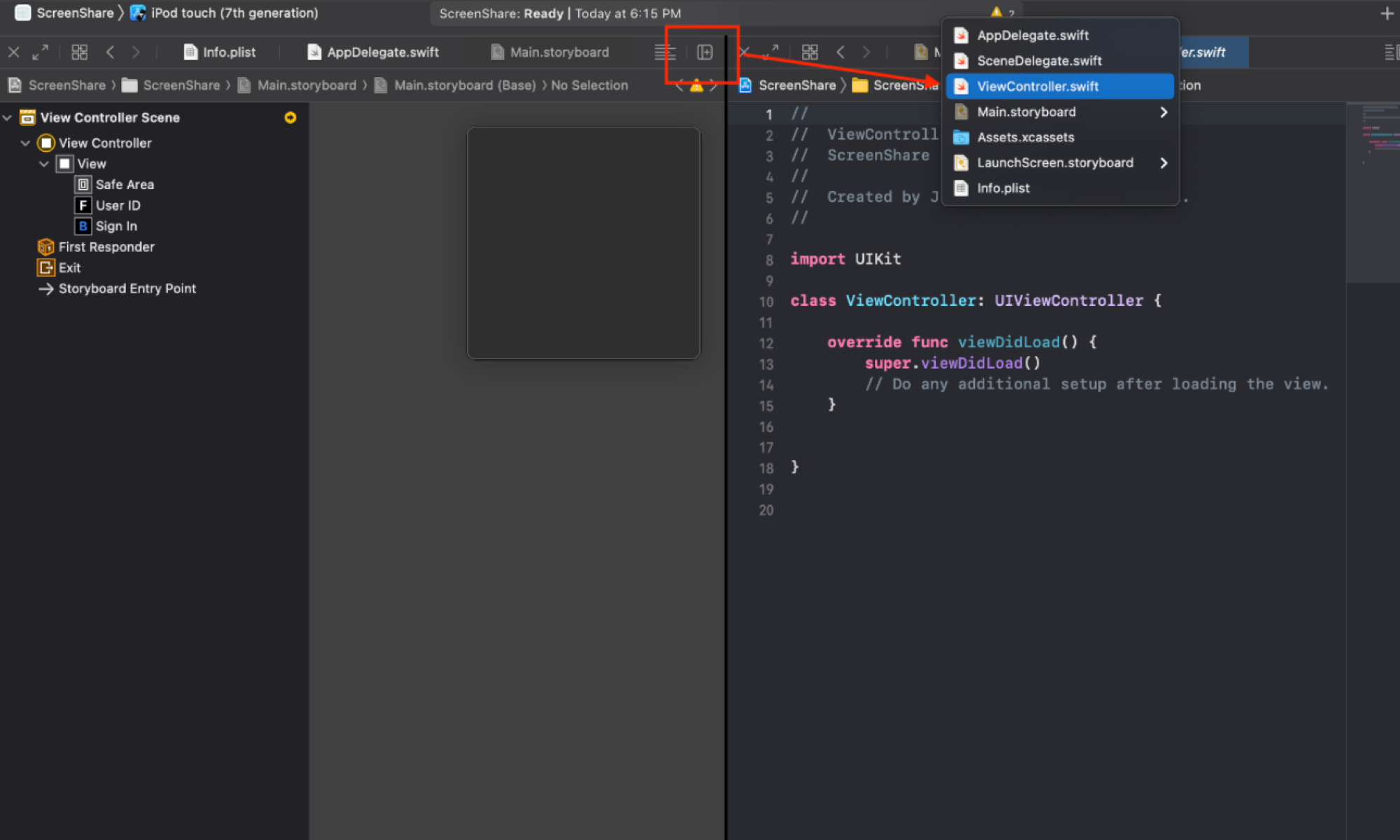Click line number 10 in gutter
Image resolution: width=1400 pixels, height=840 pixels.
766,302
